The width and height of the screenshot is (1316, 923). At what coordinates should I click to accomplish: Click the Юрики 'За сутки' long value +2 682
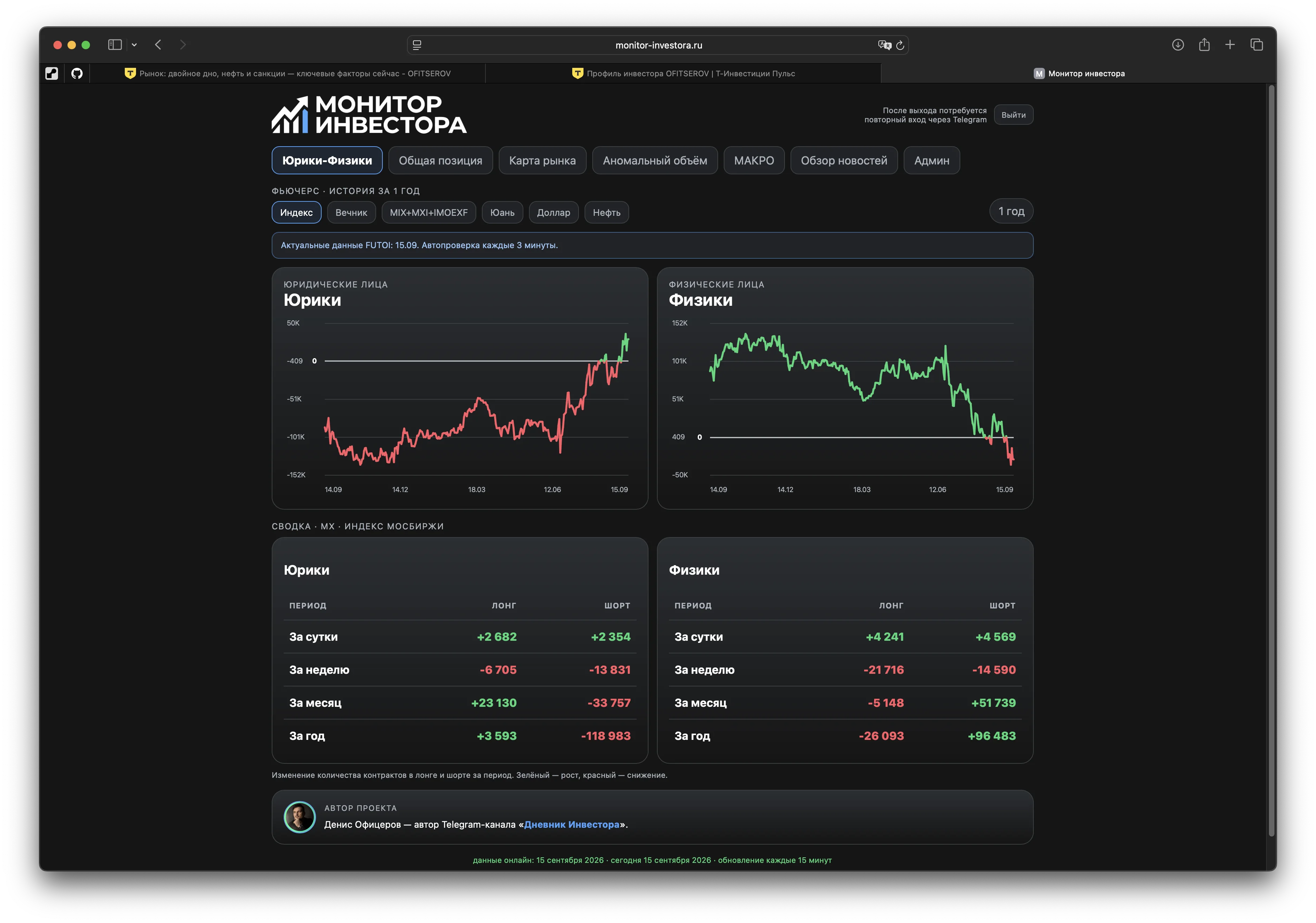496,637
